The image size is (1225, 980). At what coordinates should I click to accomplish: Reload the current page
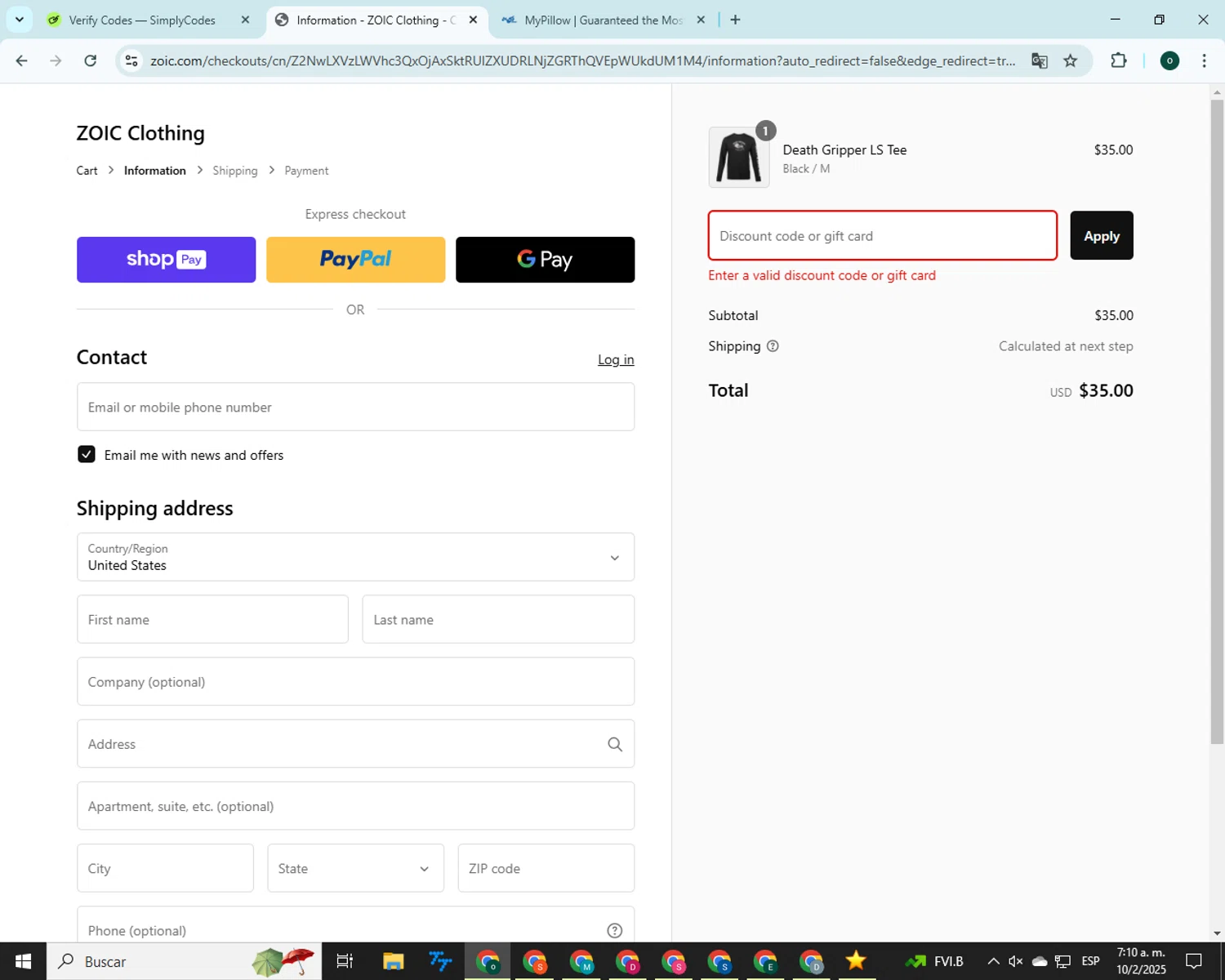(91, 60)
